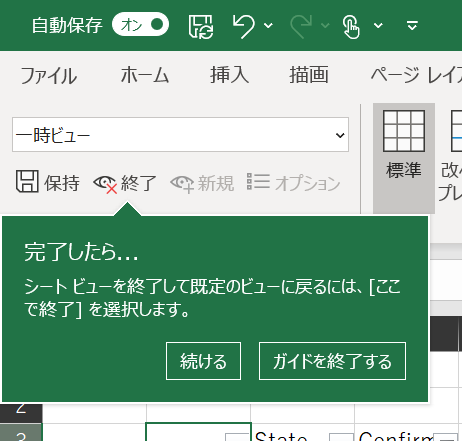Click the grayed-out Redo arrow icon

pyautogui.click(x=301, y=26)
